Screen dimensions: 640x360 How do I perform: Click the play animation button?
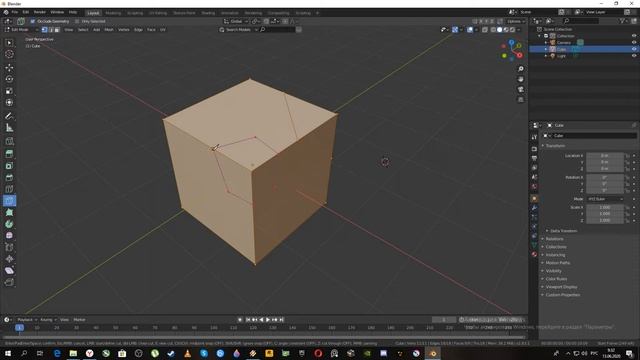pyautogui.click(x=268, y=320)
